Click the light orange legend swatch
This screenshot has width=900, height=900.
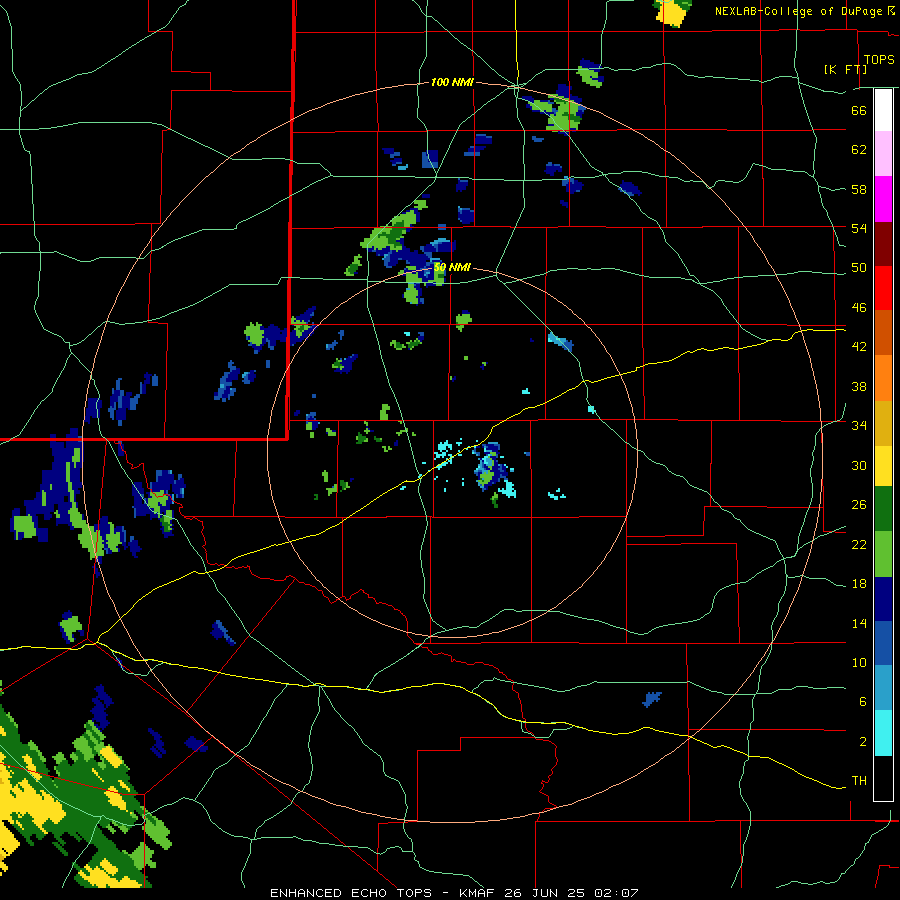[883, 378]
